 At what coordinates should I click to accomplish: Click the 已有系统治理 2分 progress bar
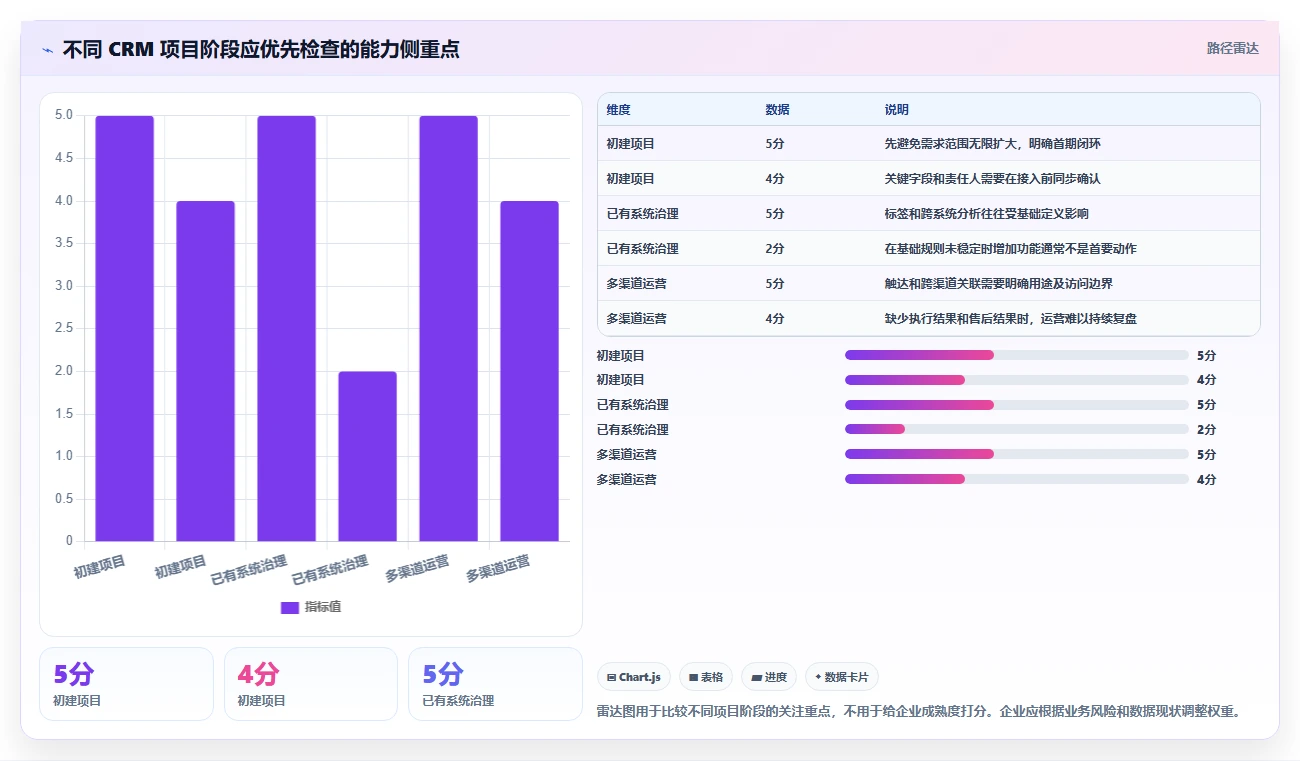tap(1016, 429)
